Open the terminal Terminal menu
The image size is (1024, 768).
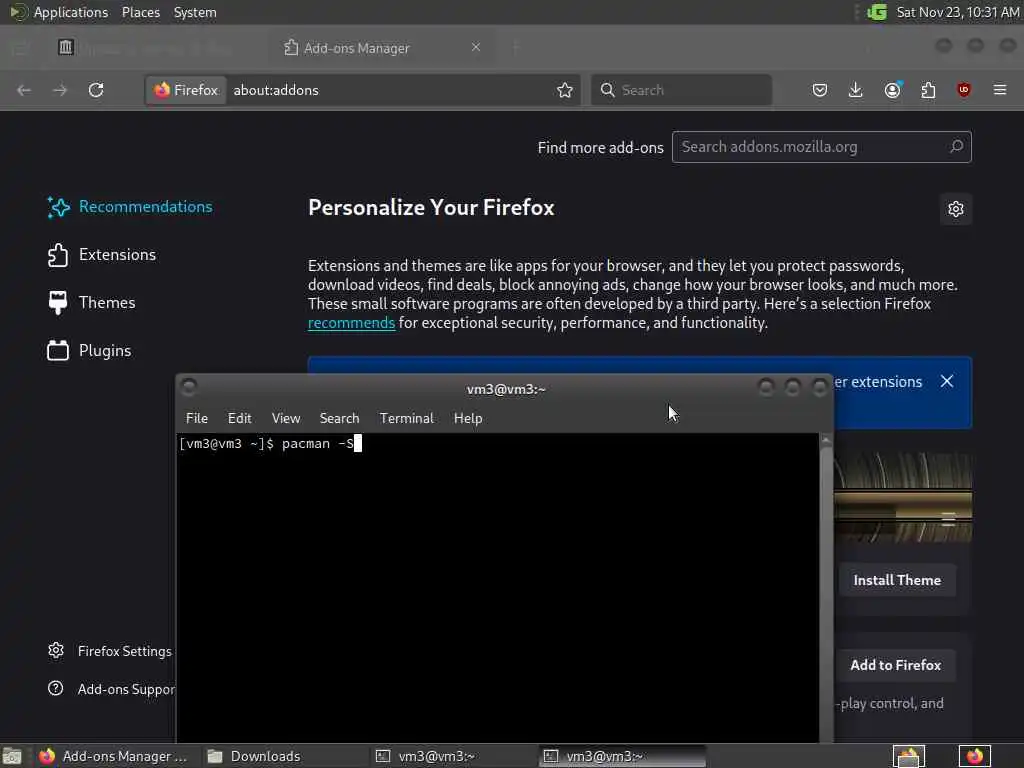click(406, 419)
